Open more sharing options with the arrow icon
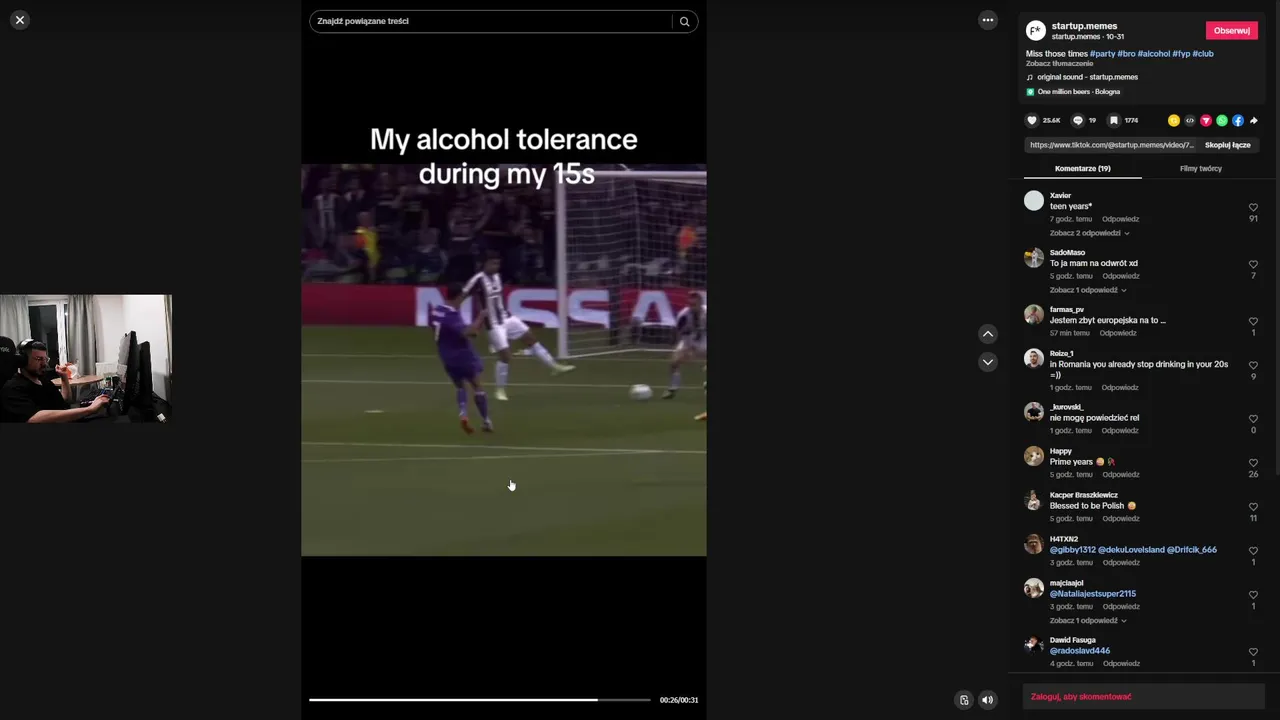This screenshot has width=1280, height=720. pyautogui.click(x=1254, y=121)
